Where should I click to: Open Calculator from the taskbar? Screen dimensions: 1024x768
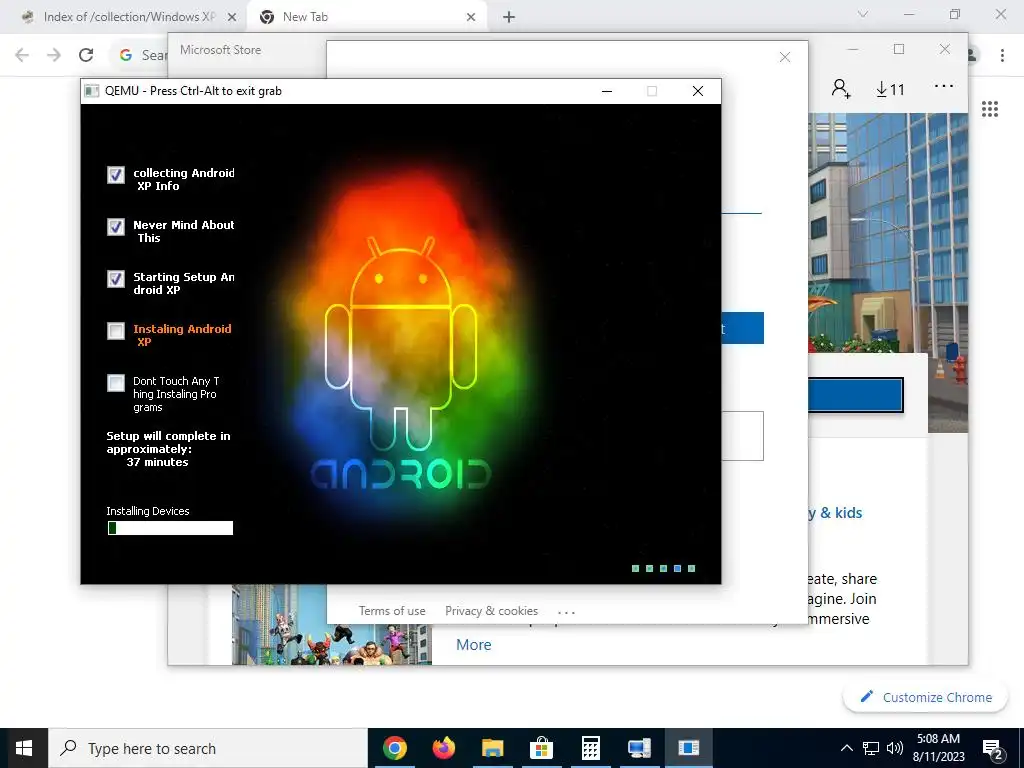pos(590,748)
